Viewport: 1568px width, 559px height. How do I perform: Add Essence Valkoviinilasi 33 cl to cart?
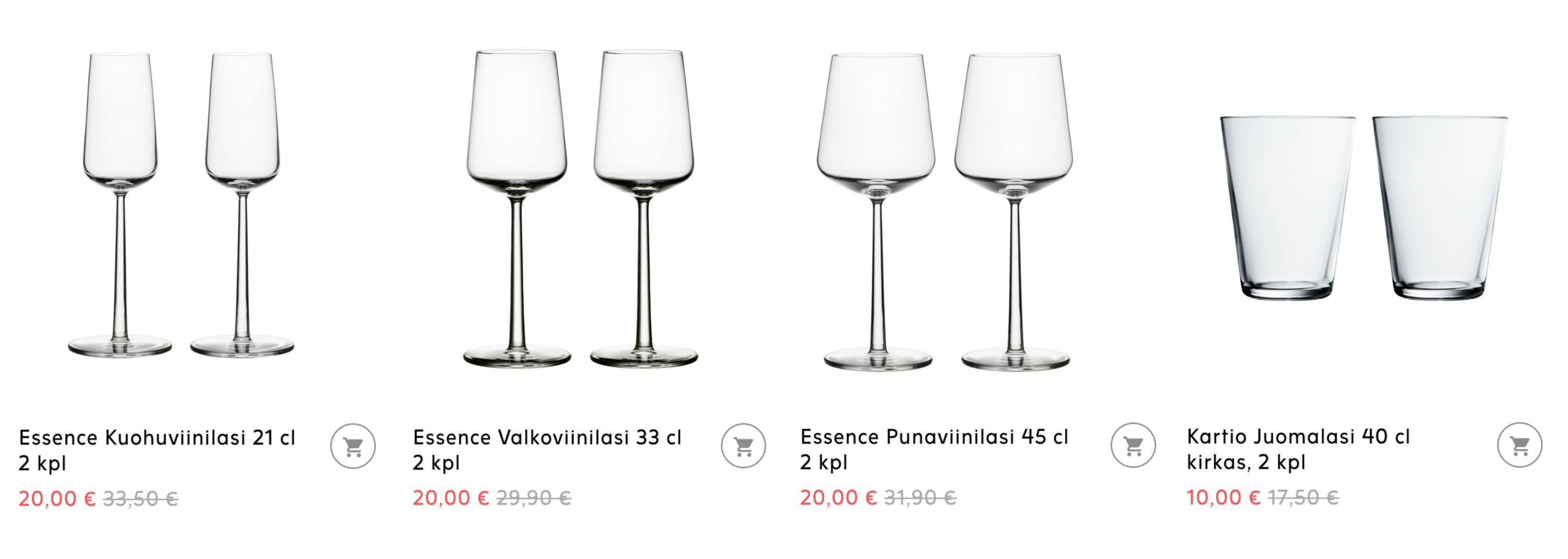click(x=743, y=446)
